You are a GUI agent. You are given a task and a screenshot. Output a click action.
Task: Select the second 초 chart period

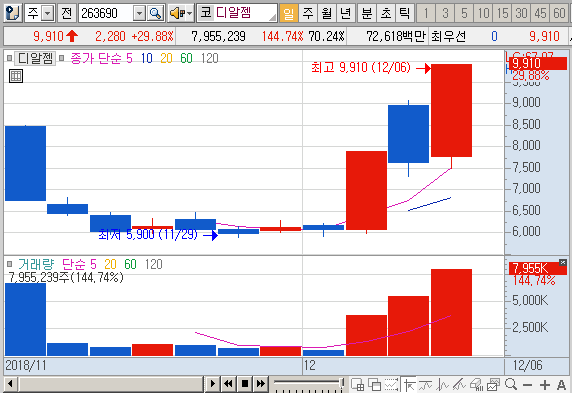pos(386,14)
